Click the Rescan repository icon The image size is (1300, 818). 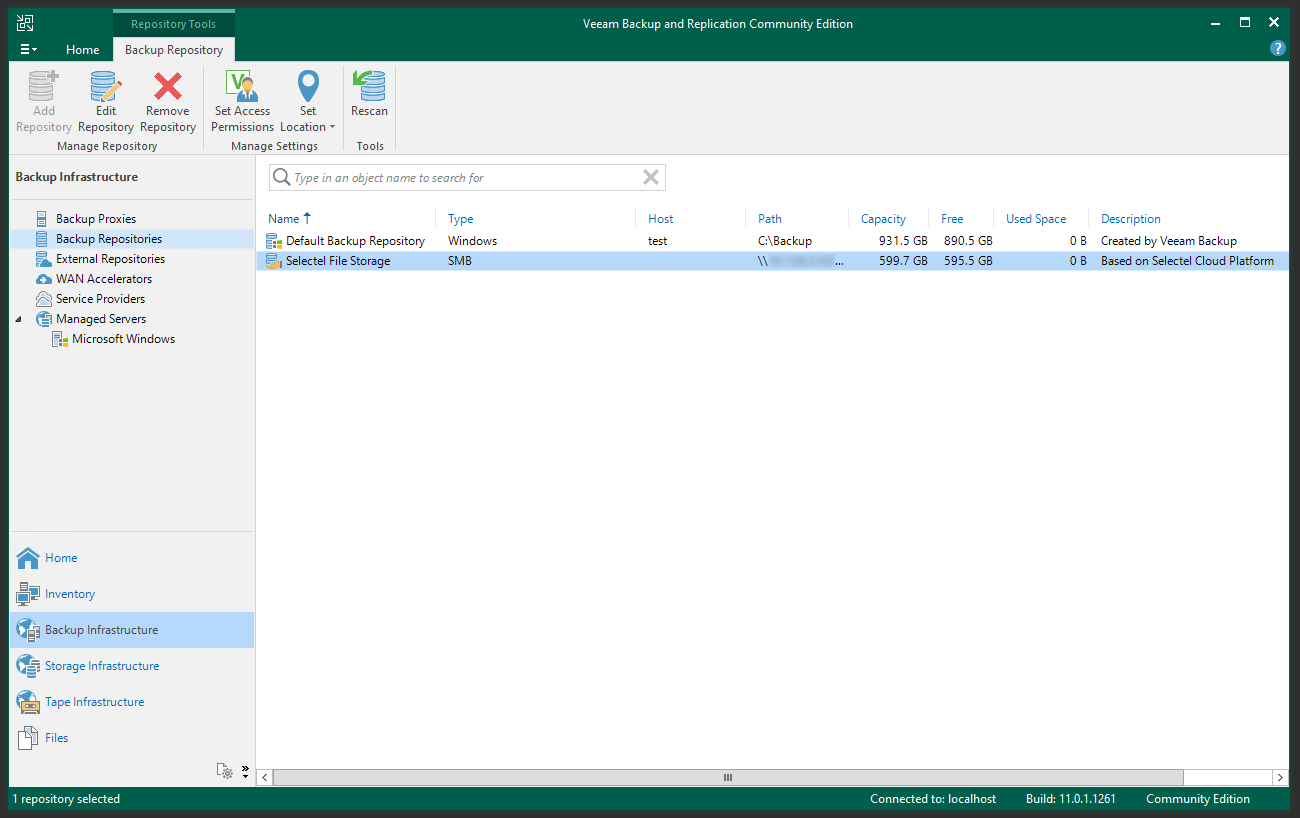click(x=369, y=86)
